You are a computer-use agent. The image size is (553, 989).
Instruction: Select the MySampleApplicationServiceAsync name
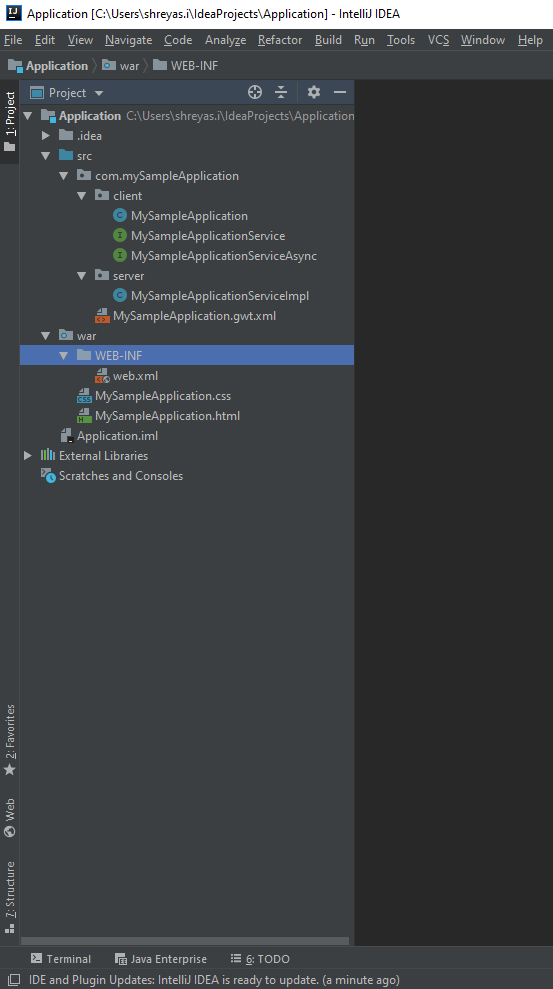(224, 256)
